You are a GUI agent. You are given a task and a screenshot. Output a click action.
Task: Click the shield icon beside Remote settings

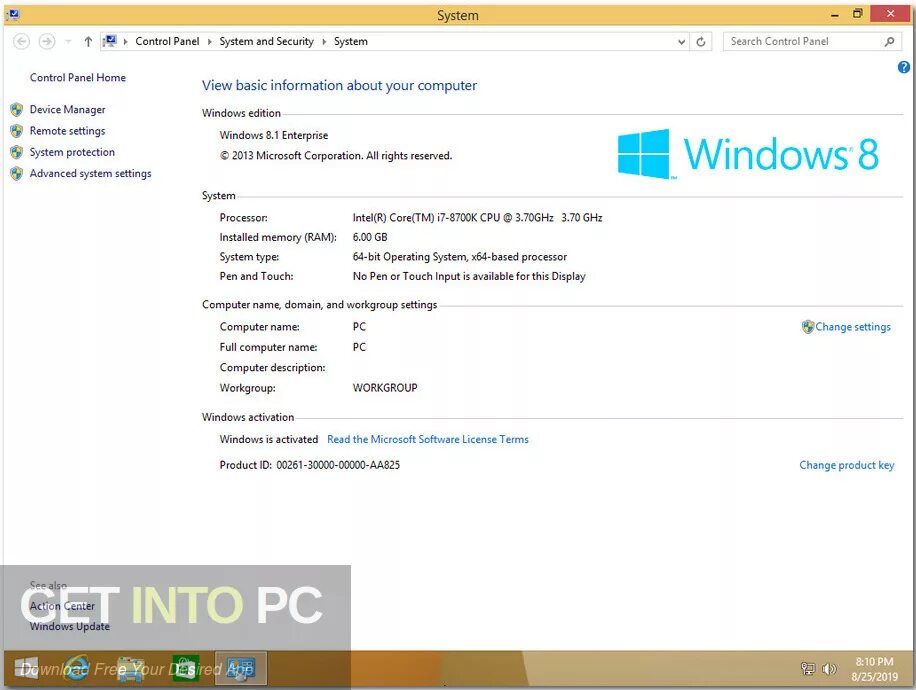pos(16,131)
